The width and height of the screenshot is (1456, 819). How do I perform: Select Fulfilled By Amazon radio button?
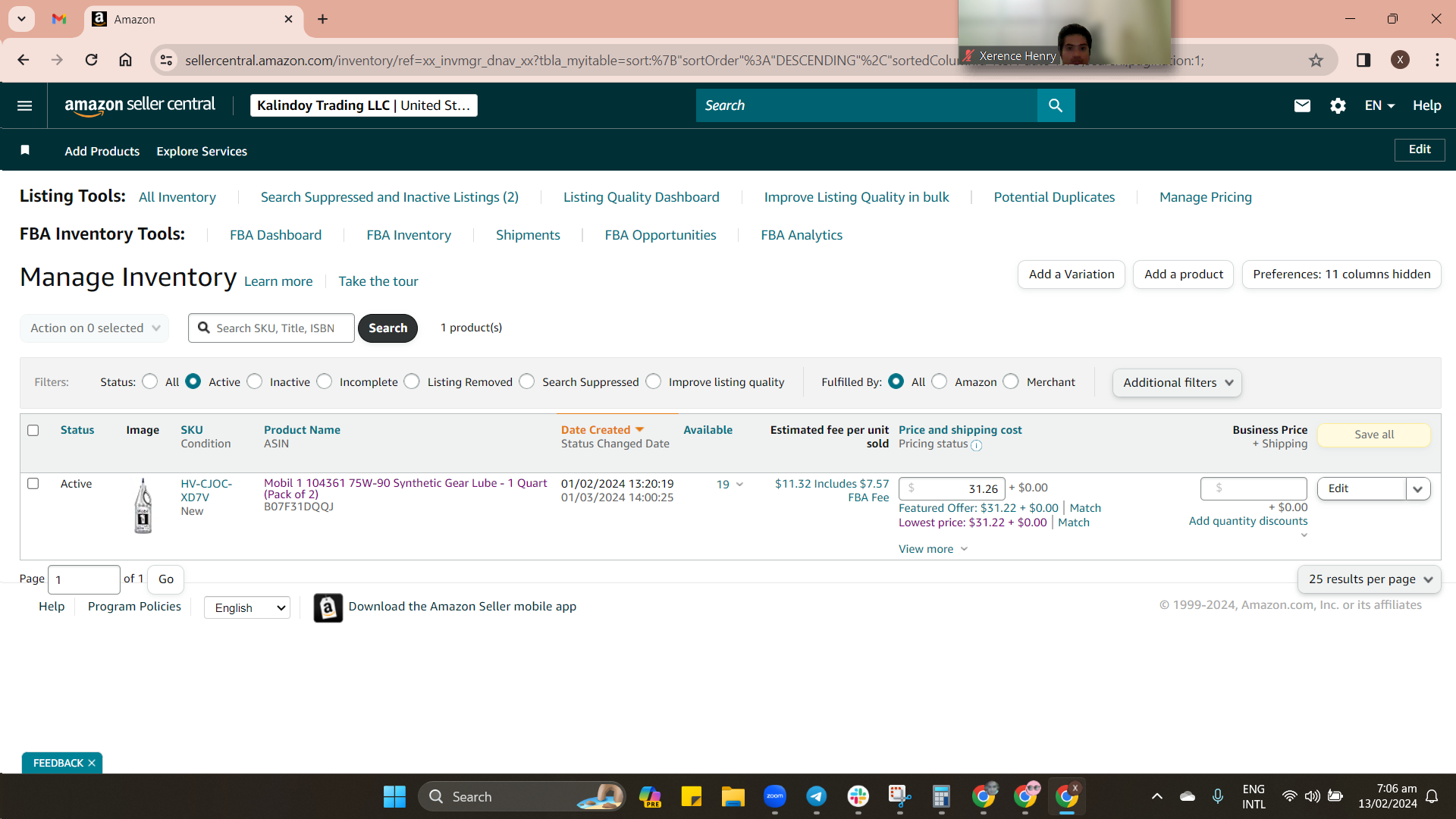point(940,381)
